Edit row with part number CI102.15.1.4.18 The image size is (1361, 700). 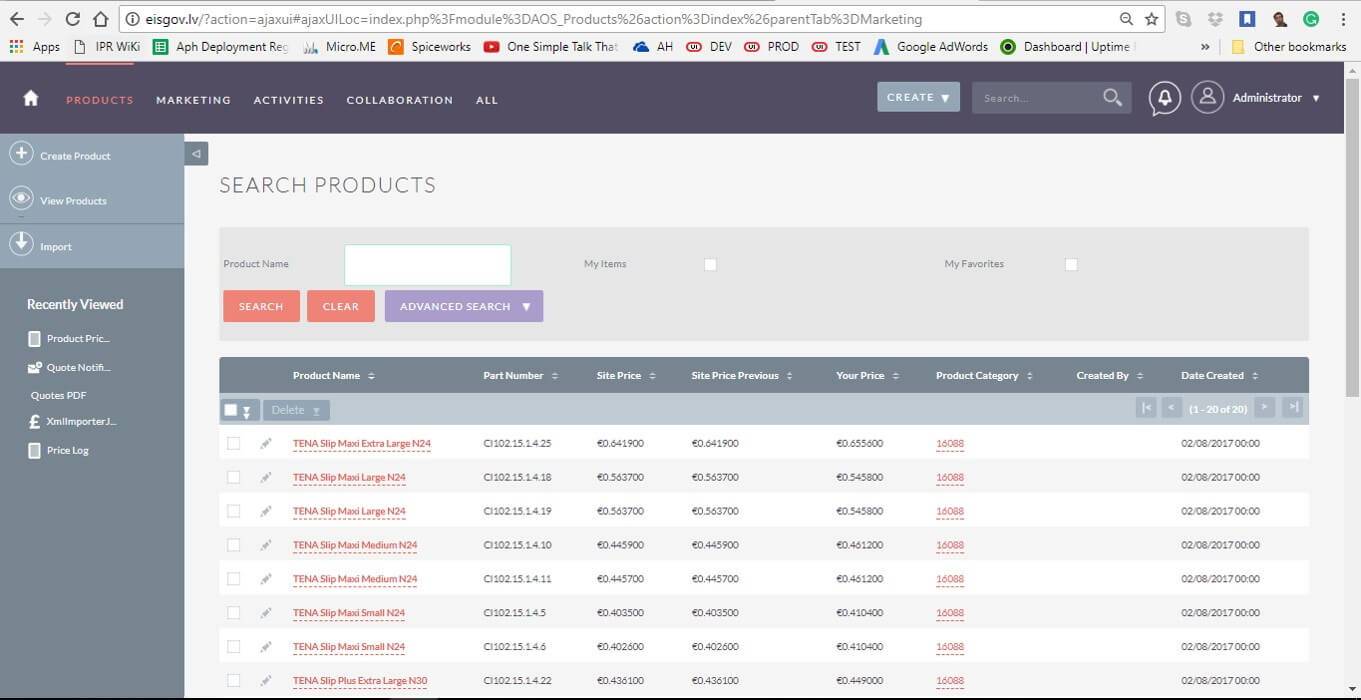(265, 477)
